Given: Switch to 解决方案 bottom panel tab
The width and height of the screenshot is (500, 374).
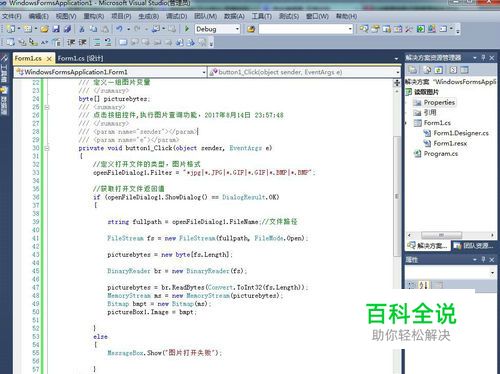Looking at the screenshot, I should 428,246.
